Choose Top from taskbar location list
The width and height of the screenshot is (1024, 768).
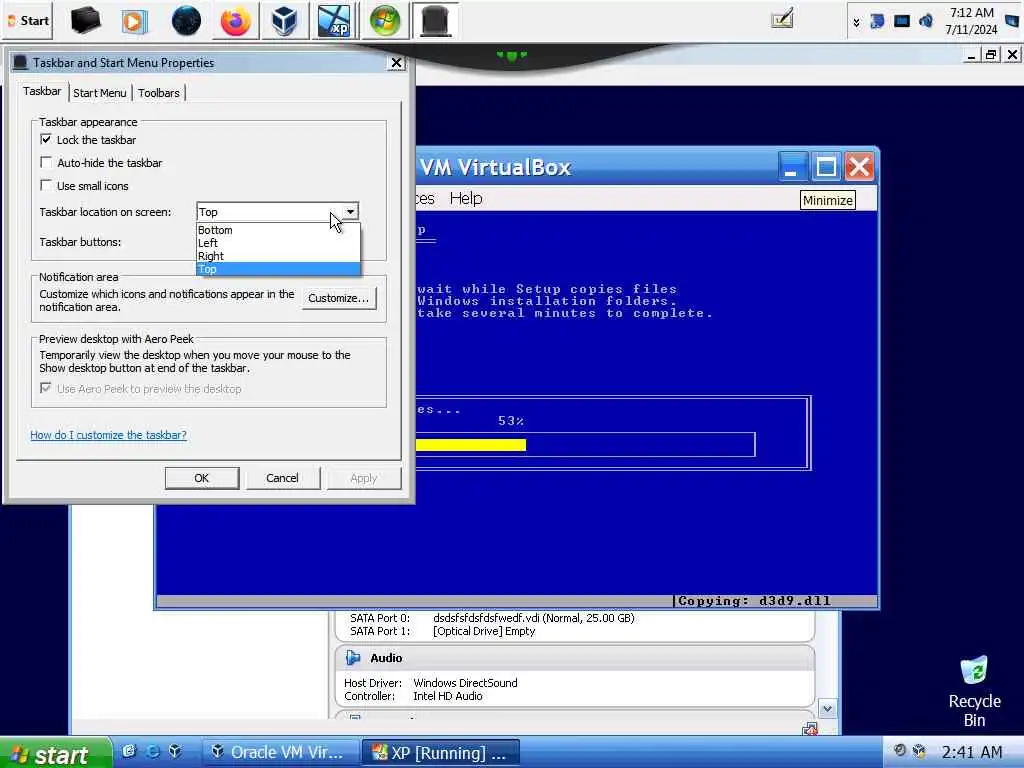278,269
